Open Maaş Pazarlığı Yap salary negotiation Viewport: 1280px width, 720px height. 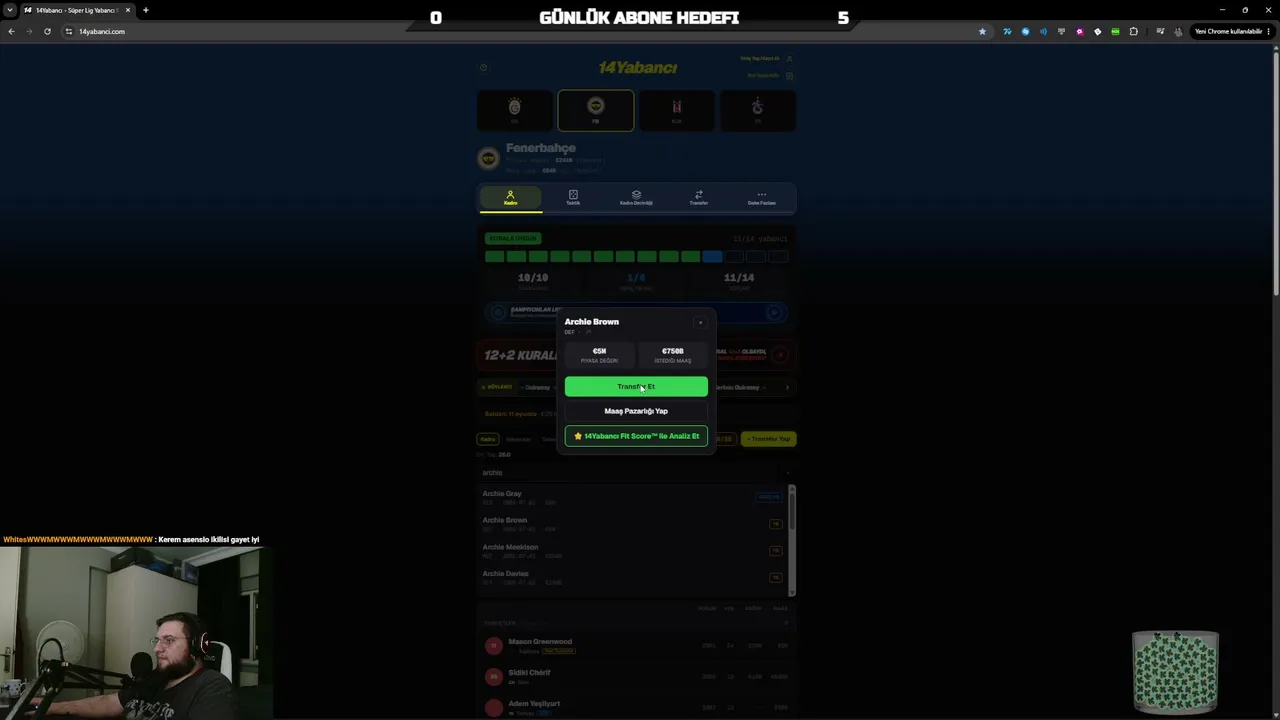pyautogui.click(x=636, y=411)
